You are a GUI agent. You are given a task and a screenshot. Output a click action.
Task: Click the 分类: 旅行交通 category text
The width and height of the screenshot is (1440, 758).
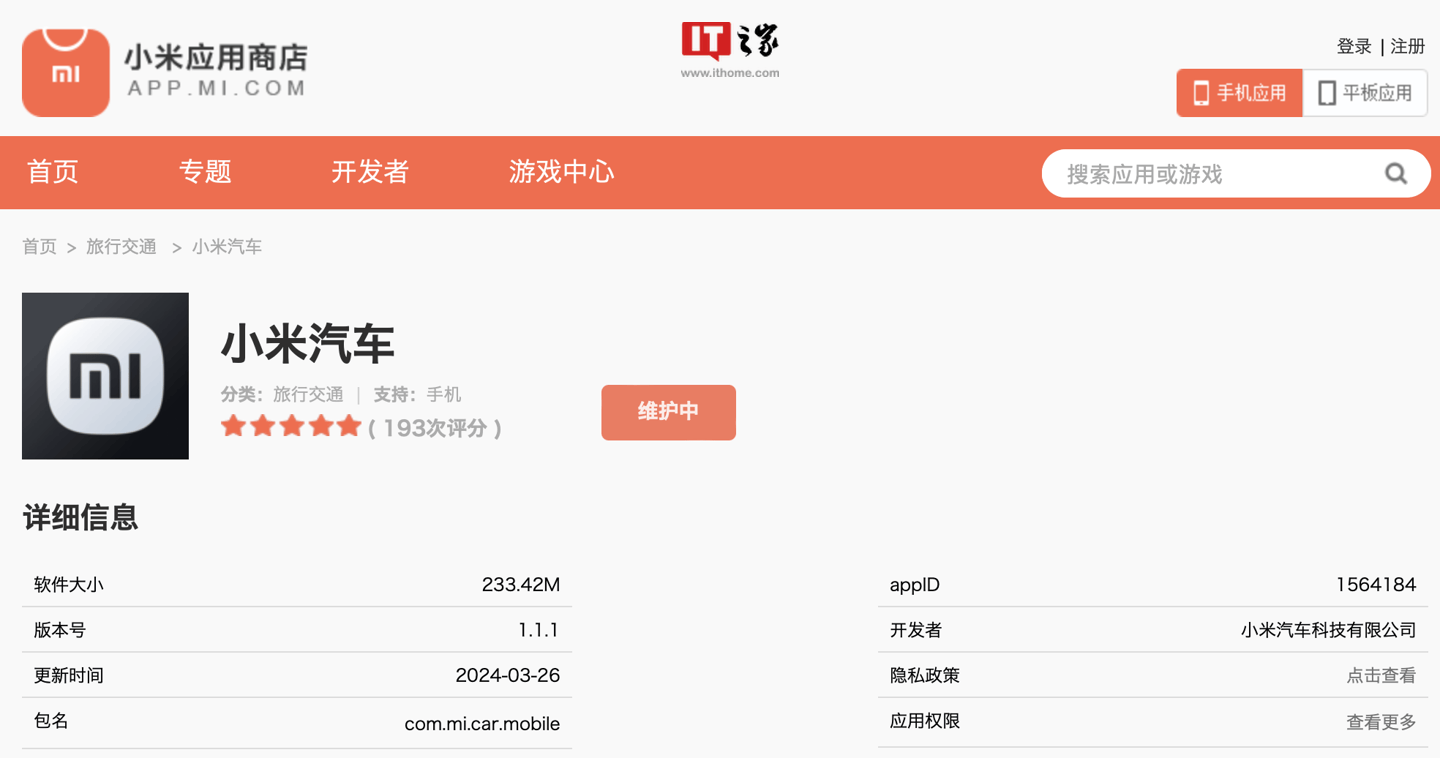282,395
